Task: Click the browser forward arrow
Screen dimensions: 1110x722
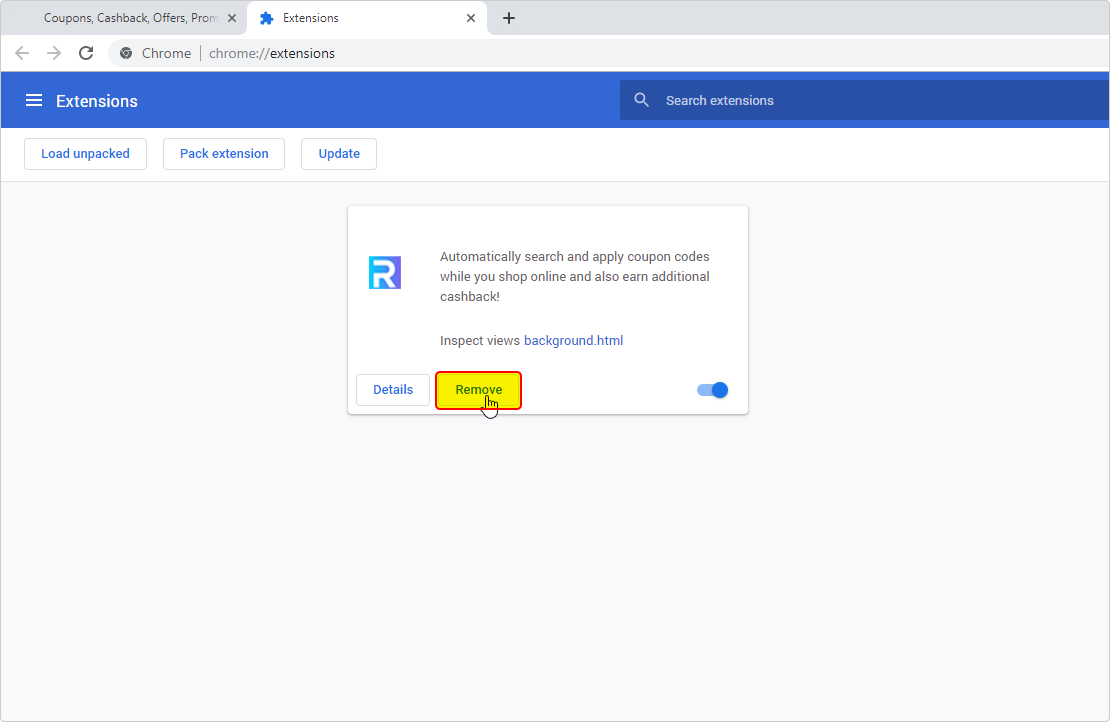Action: [54, 53]
